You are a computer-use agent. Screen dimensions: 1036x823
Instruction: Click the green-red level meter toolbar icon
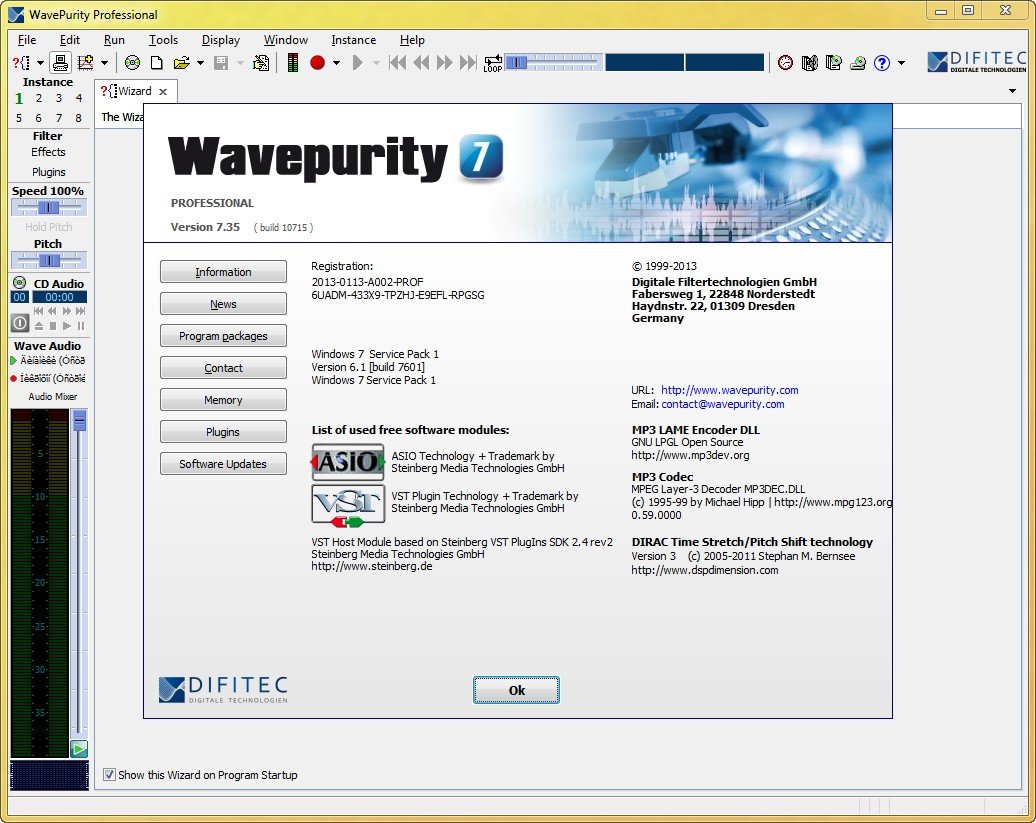pyautogui.click(x=293, y=63)
